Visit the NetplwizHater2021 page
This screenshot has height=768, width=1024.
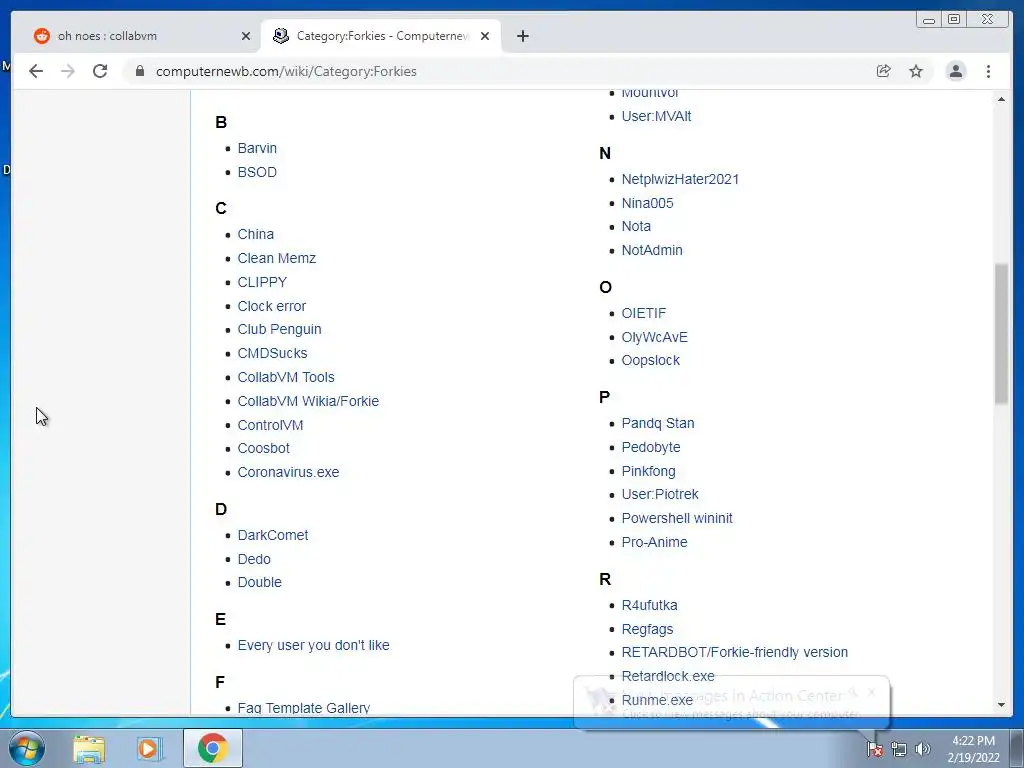point(680,180)
